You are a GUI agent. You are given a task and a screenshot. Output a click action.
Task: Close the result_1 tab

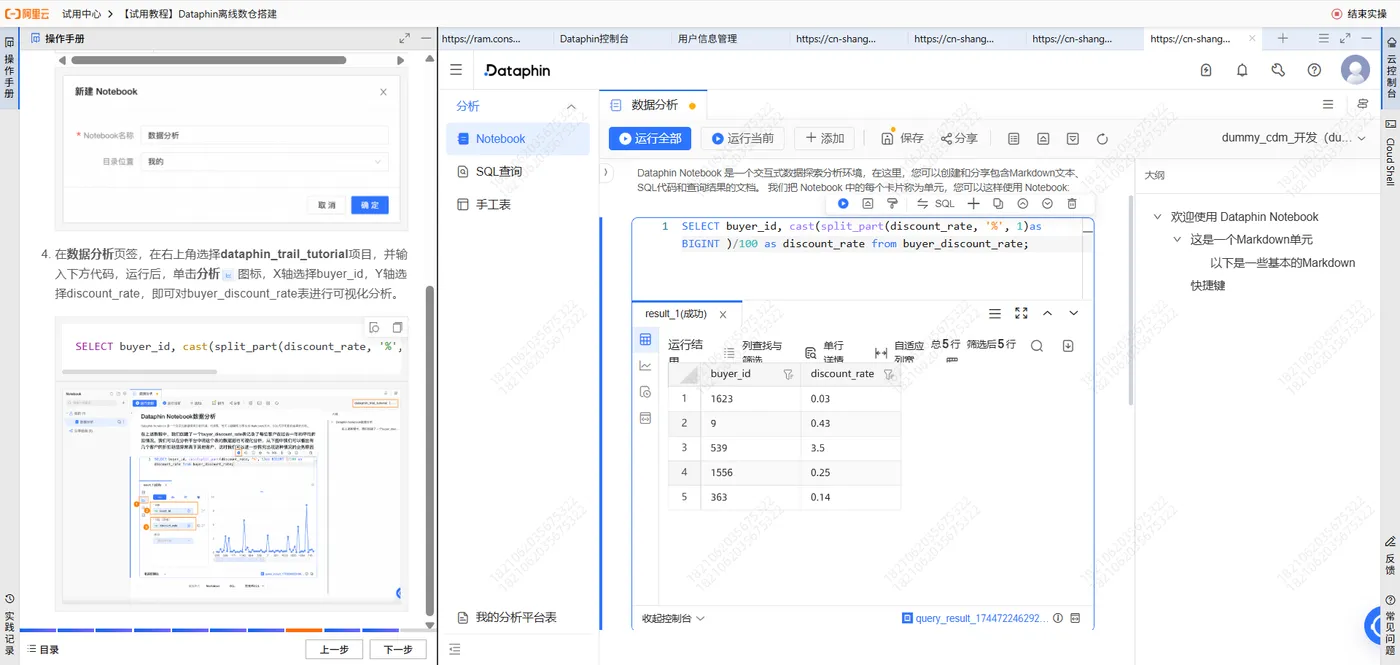(723, 314)
